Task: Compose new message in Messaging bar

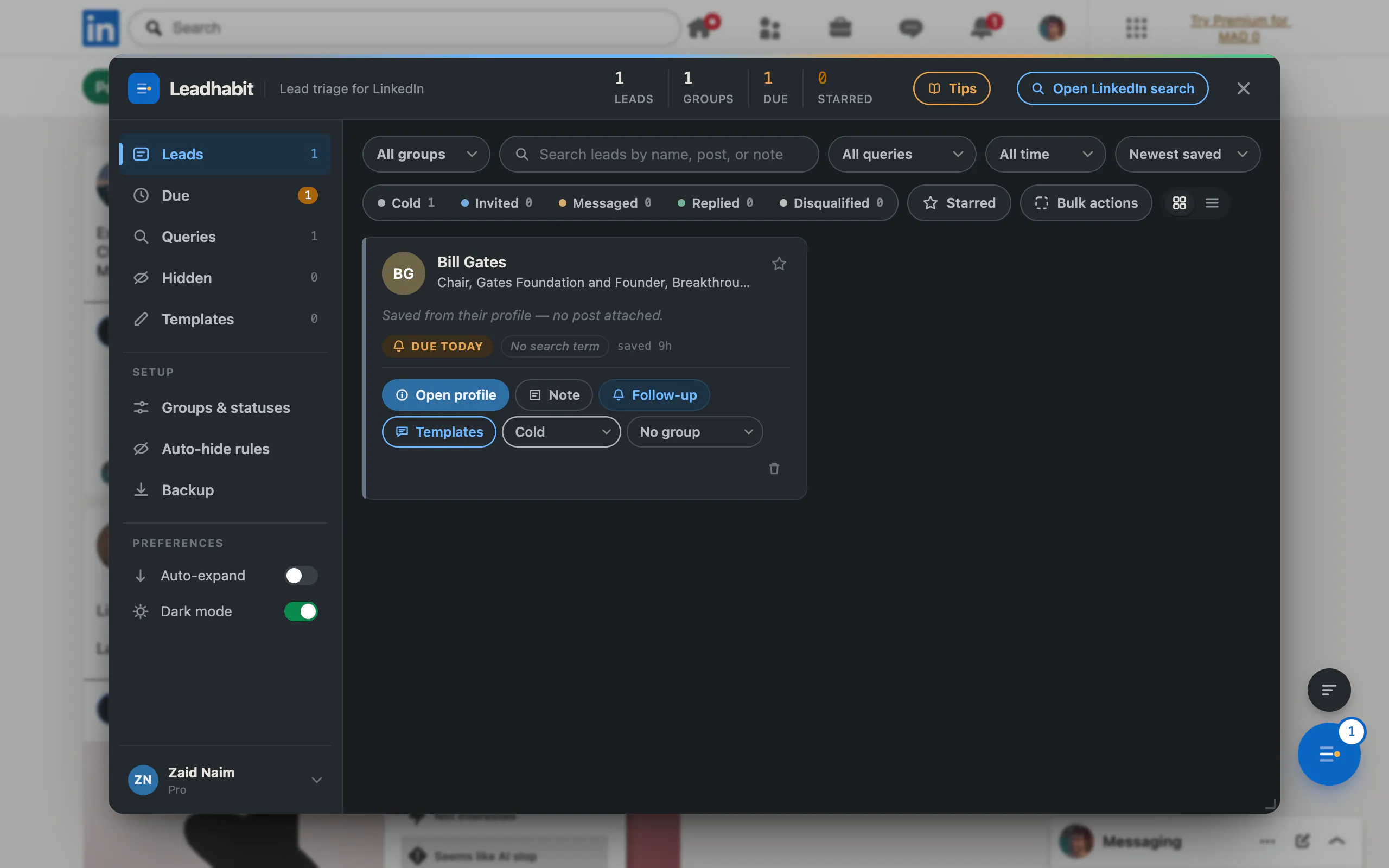Action: pyautogui.click(x=1302, y=841)
